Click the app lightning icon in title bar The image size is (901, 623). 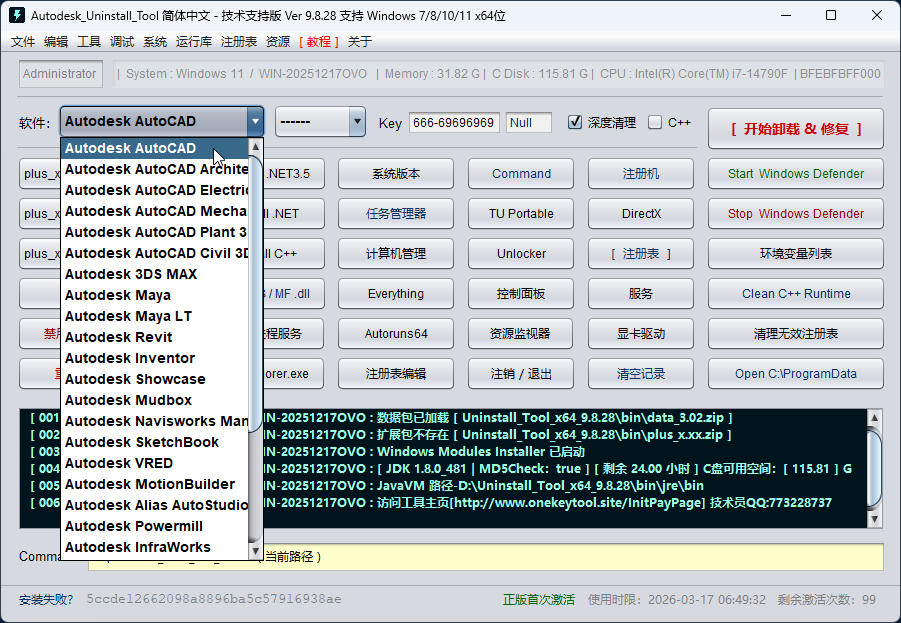click(x=17, y=15)
